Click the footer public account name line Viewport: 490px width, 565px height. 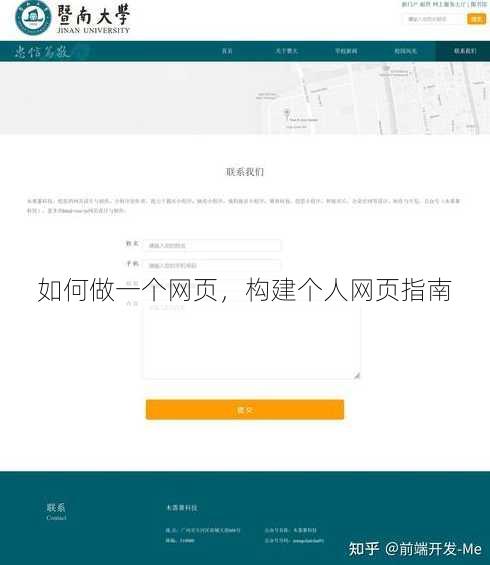pyautogui.click(x=290, y=530)
